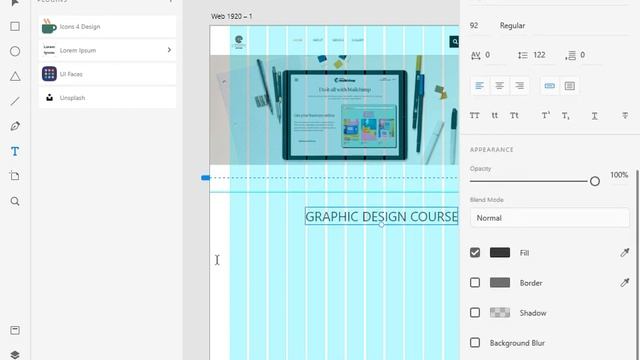The image size is (640, 360).
Task: Edit paragraph spacing value 0
Action: coord(583,55)
